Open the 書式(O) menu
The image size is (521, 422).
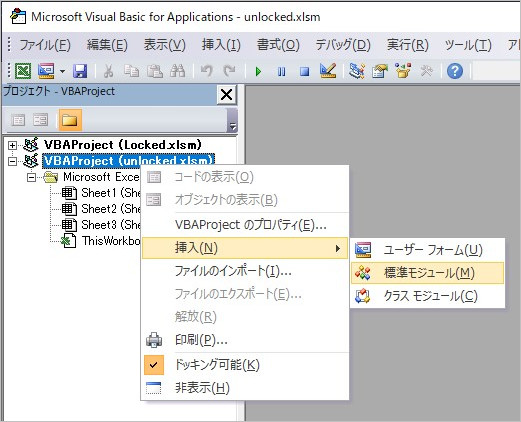click(x=278, y=45)
